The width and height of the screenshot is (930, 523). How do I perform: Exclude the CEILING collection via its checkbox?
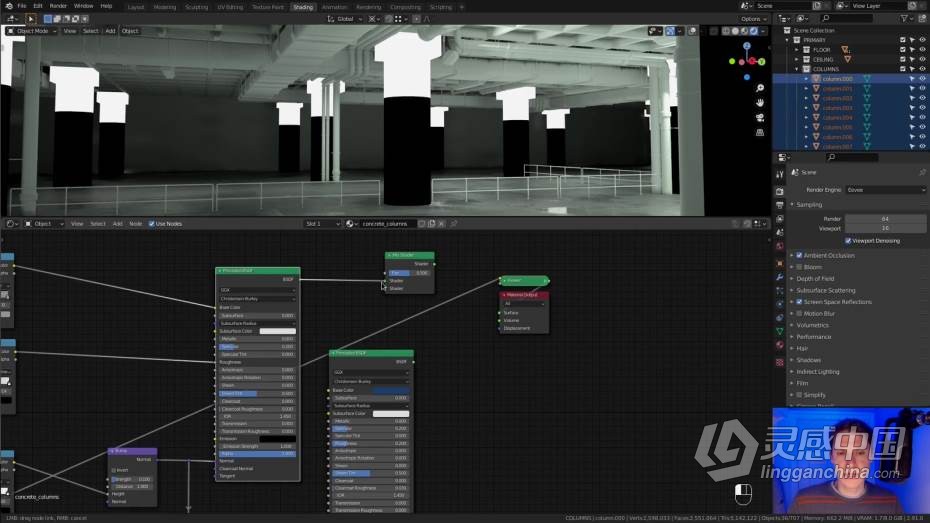tap(903, 59)
